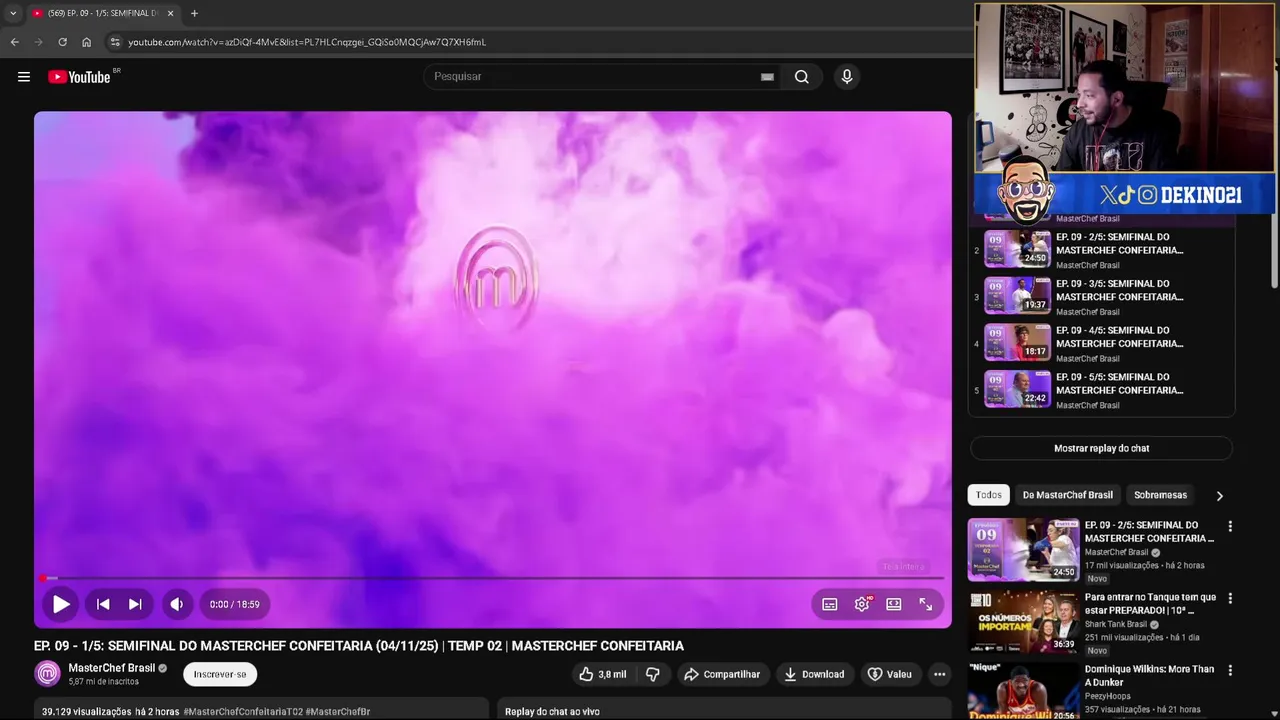Switch to theater mode
The height and width of the screenshot is (720, 1280).
[x=894, y=604]
